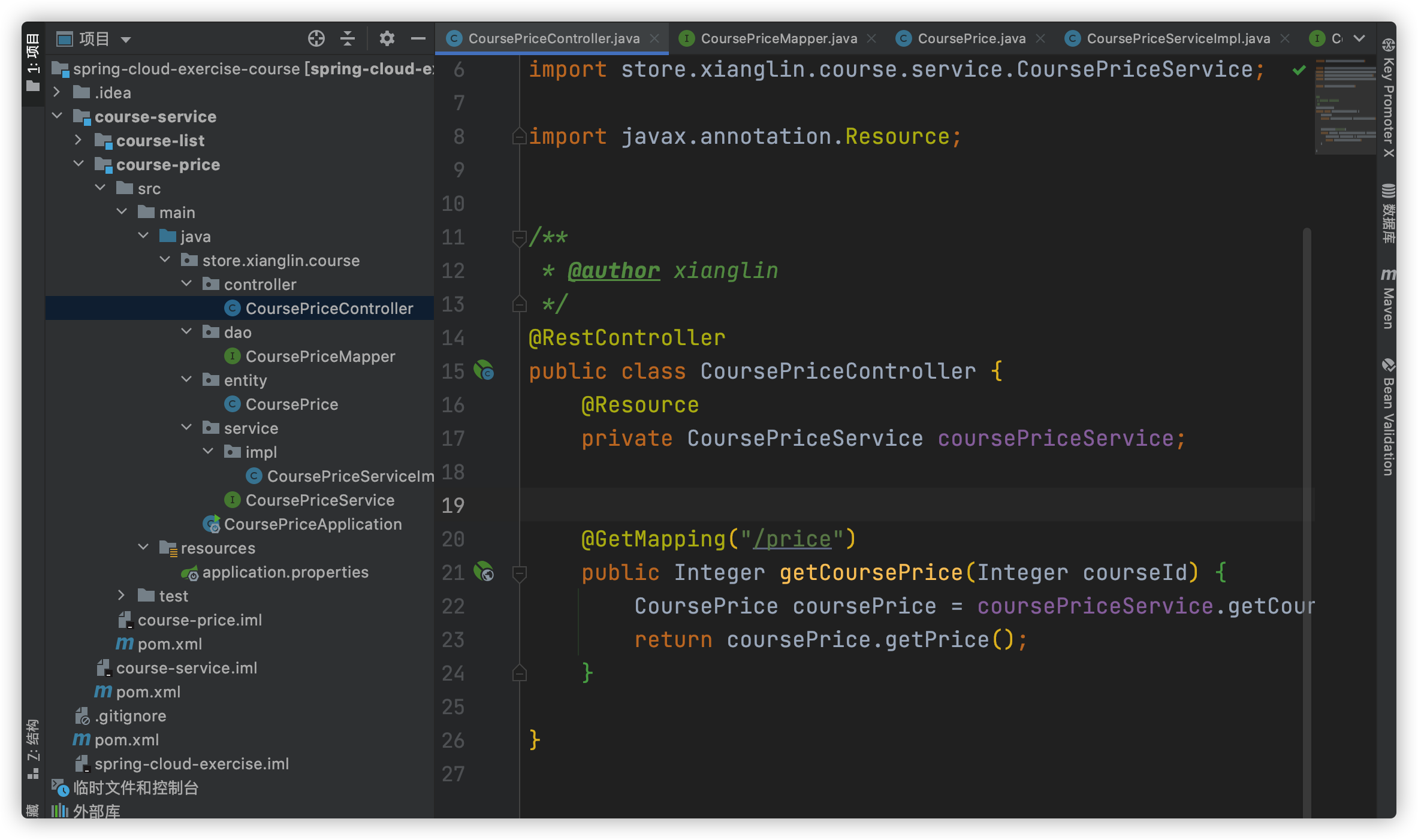Hide the project tool window with the minus icon
This screenshot has width=1418, height=840.
click(x=418, y=39)
